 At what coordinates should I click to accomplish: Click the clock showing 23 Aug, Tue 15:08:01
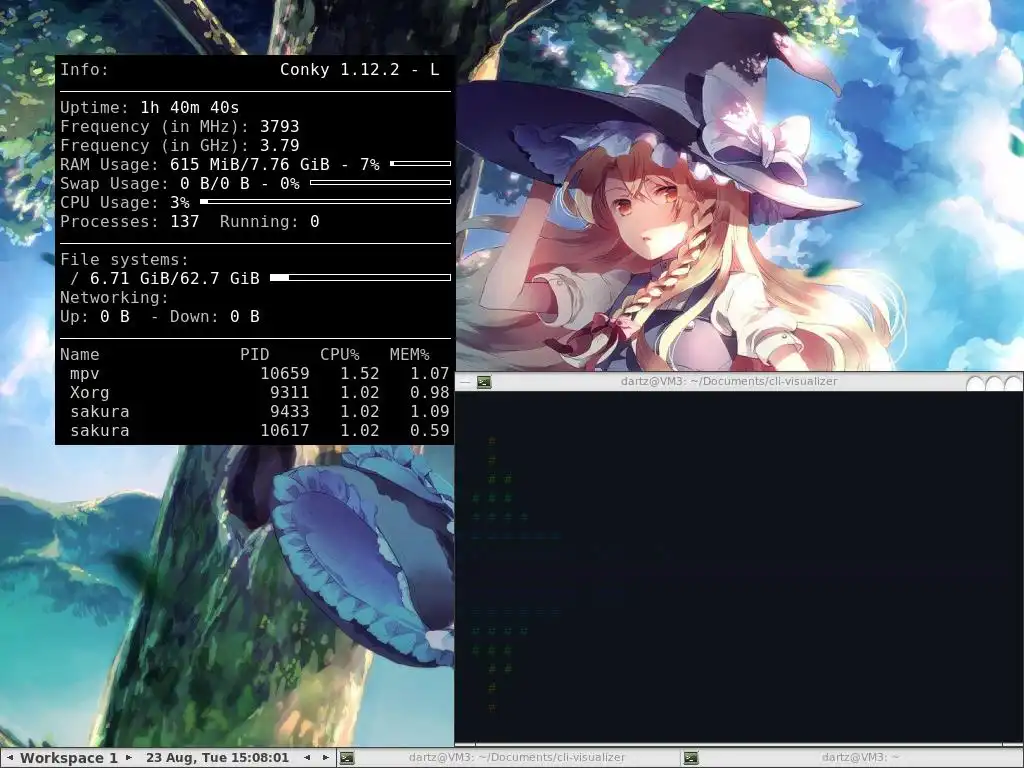[217, 758]
